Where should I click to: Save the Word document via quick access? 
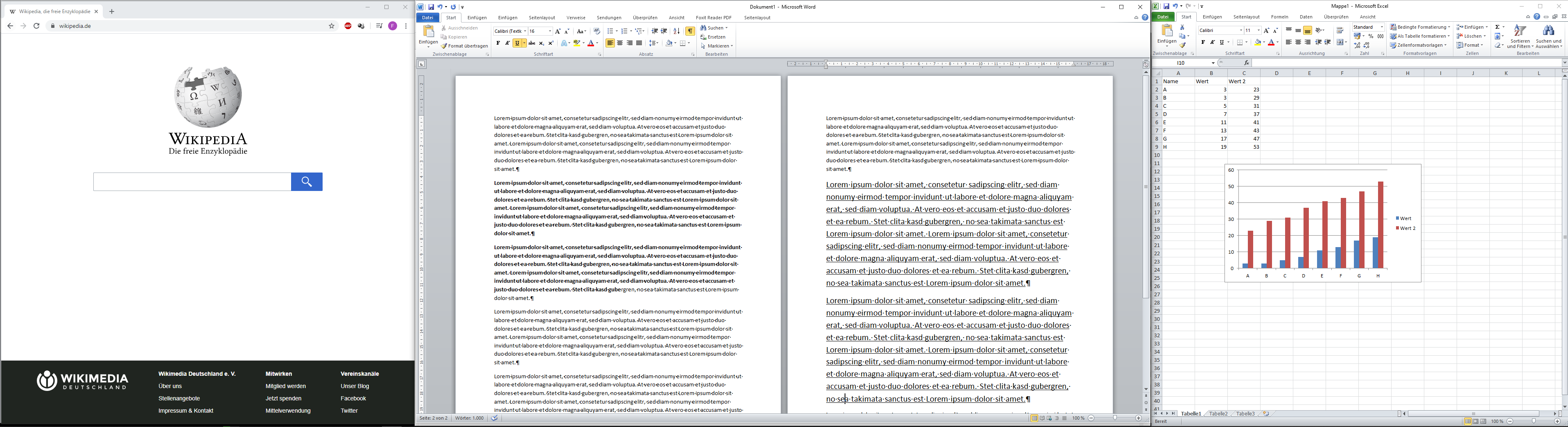[431, 7]
